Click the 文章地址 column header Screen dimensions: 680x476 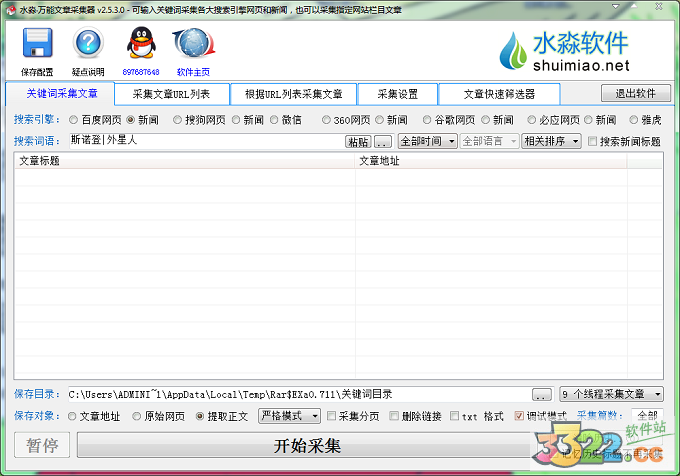pos(491,161)
